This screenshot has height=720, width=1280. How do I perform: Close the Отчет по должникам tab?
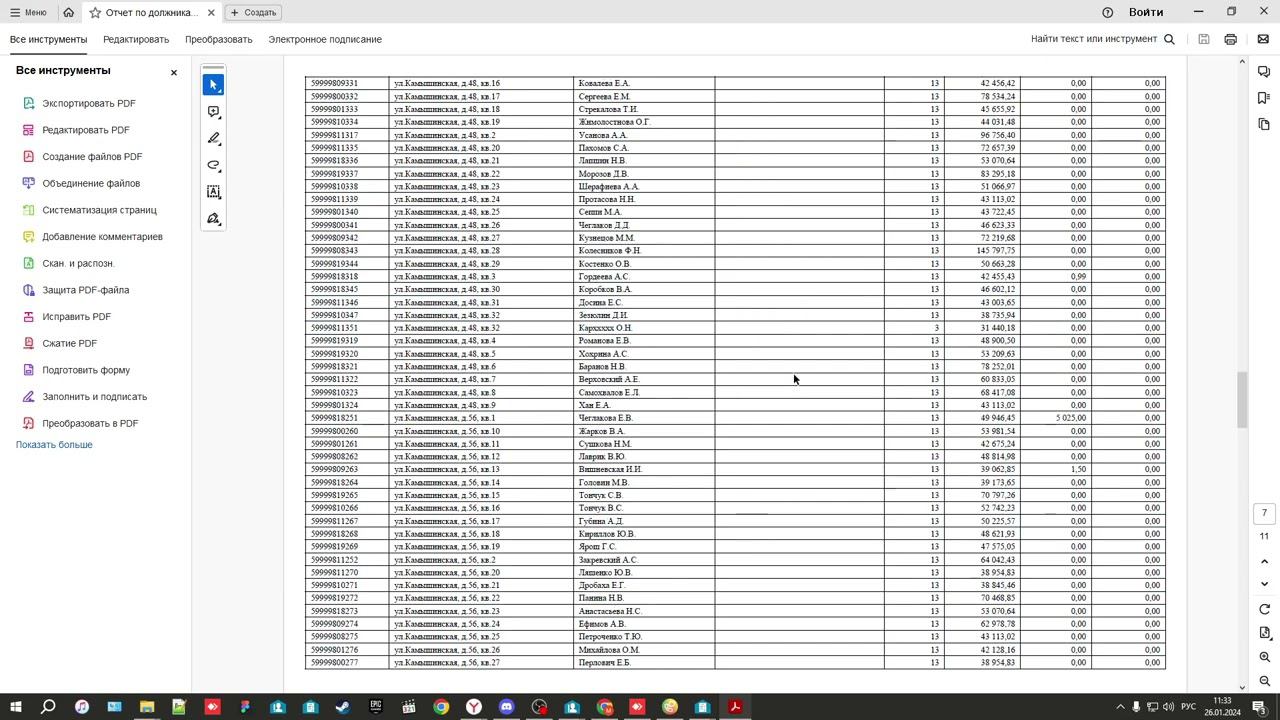click(211, 12)
